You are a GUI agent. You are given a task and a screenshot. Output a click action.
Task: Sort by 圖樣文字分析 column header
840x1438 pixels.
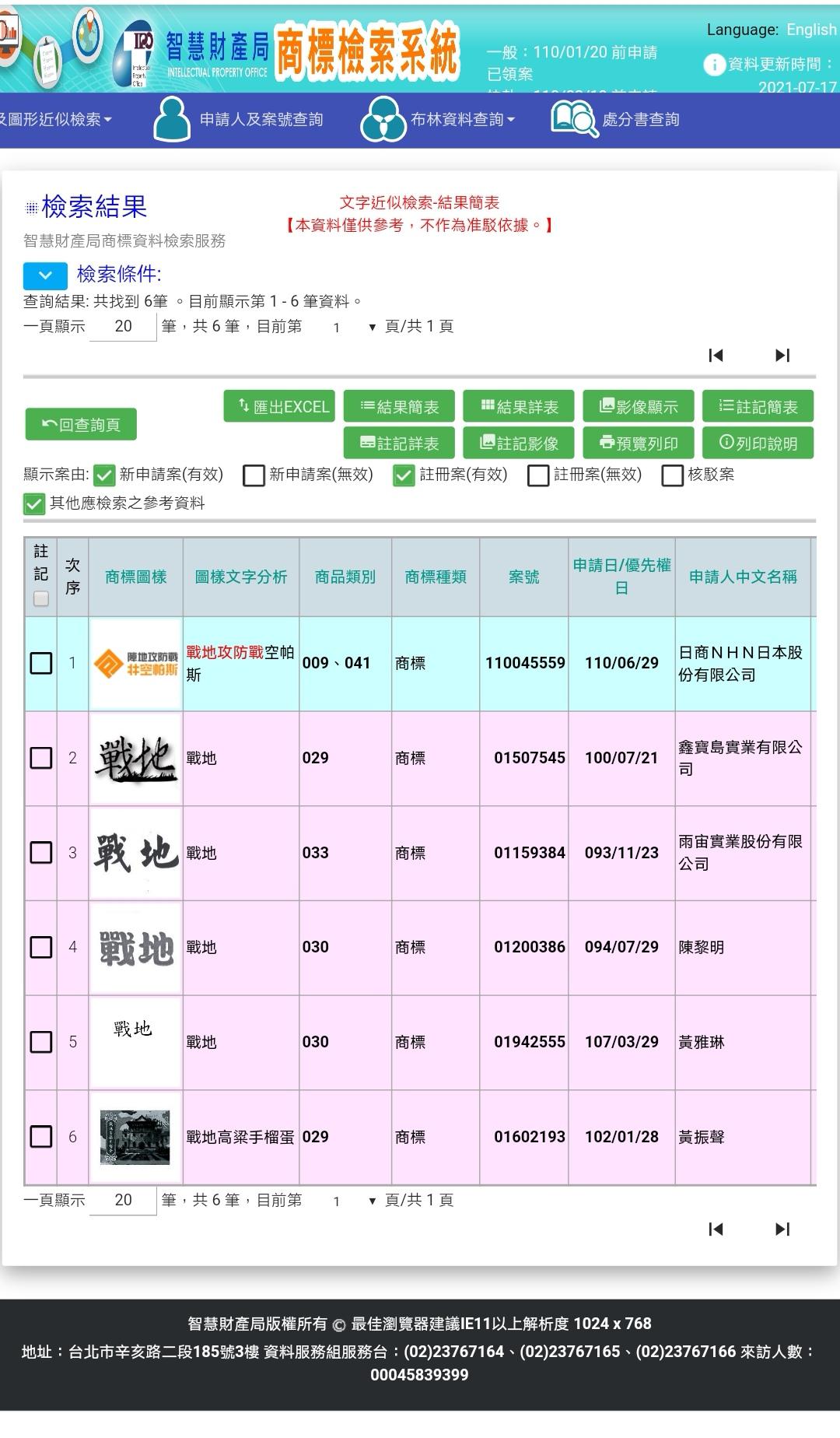pyautogui.click(x=241, y=577)
